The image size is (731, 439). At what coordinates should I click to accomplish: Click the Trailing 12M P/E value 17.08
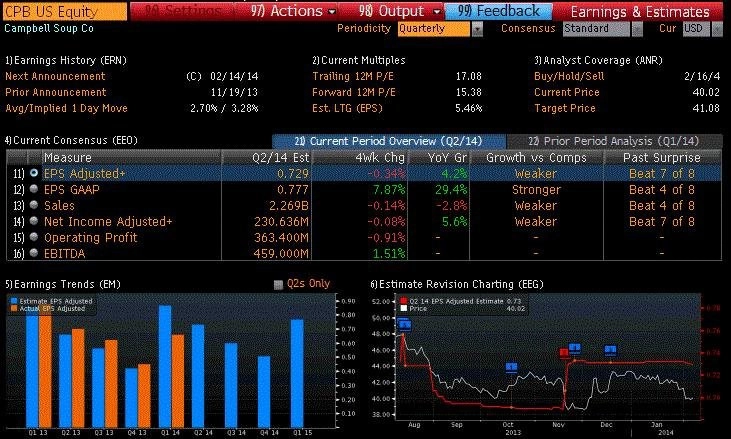point(469,76)
